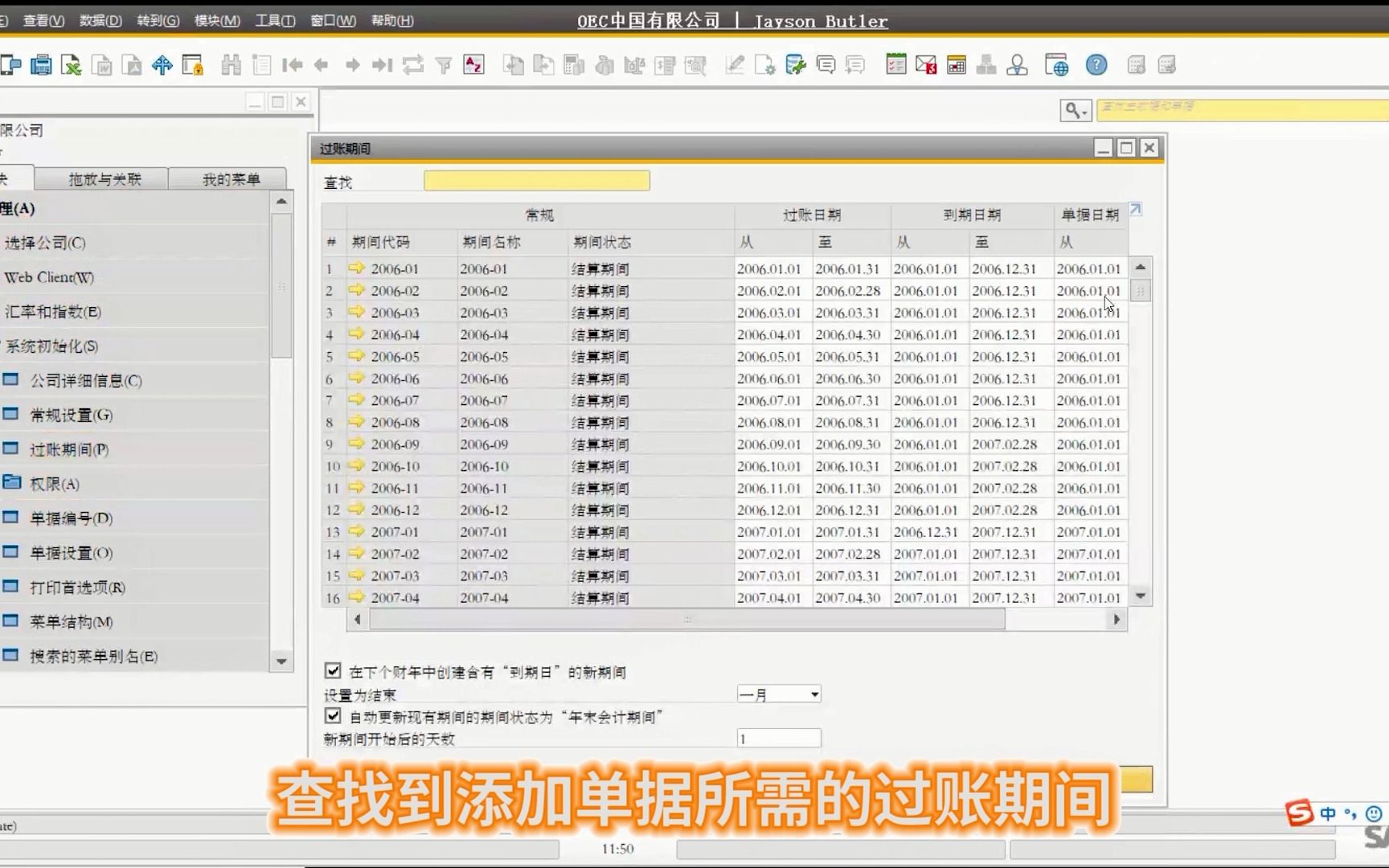This screenshot has width=1389, height=868.
Task: Click the expand table icon beside 单据日期
Action: (x=1136, y=209)
